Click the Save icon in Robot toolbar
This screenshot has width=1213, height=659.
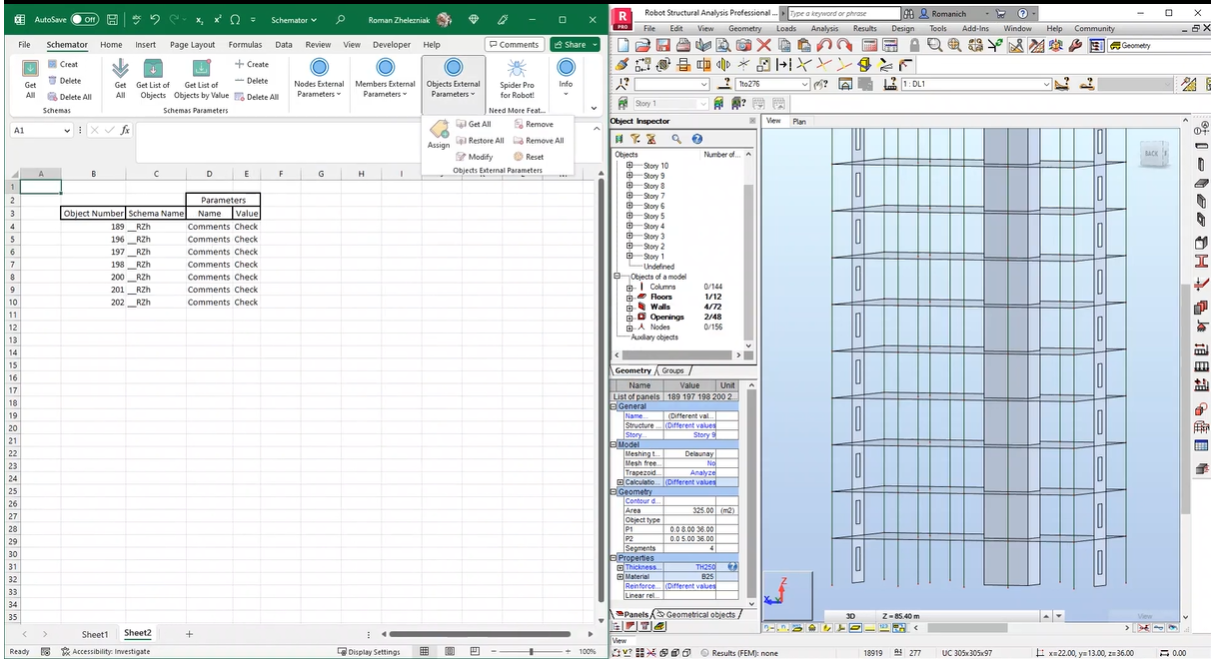661,46
